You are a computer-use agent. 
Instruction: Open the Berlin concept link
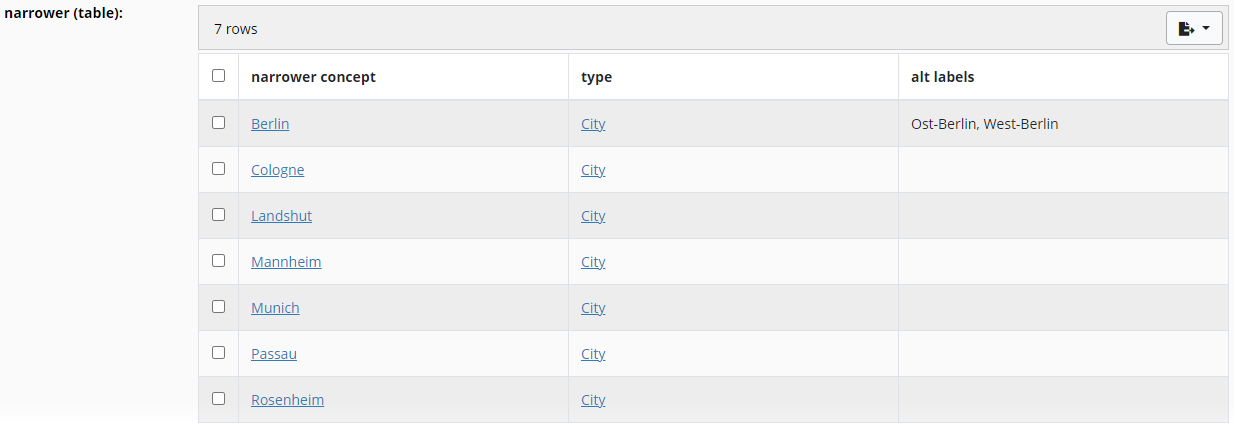click(x=270, y=124)
